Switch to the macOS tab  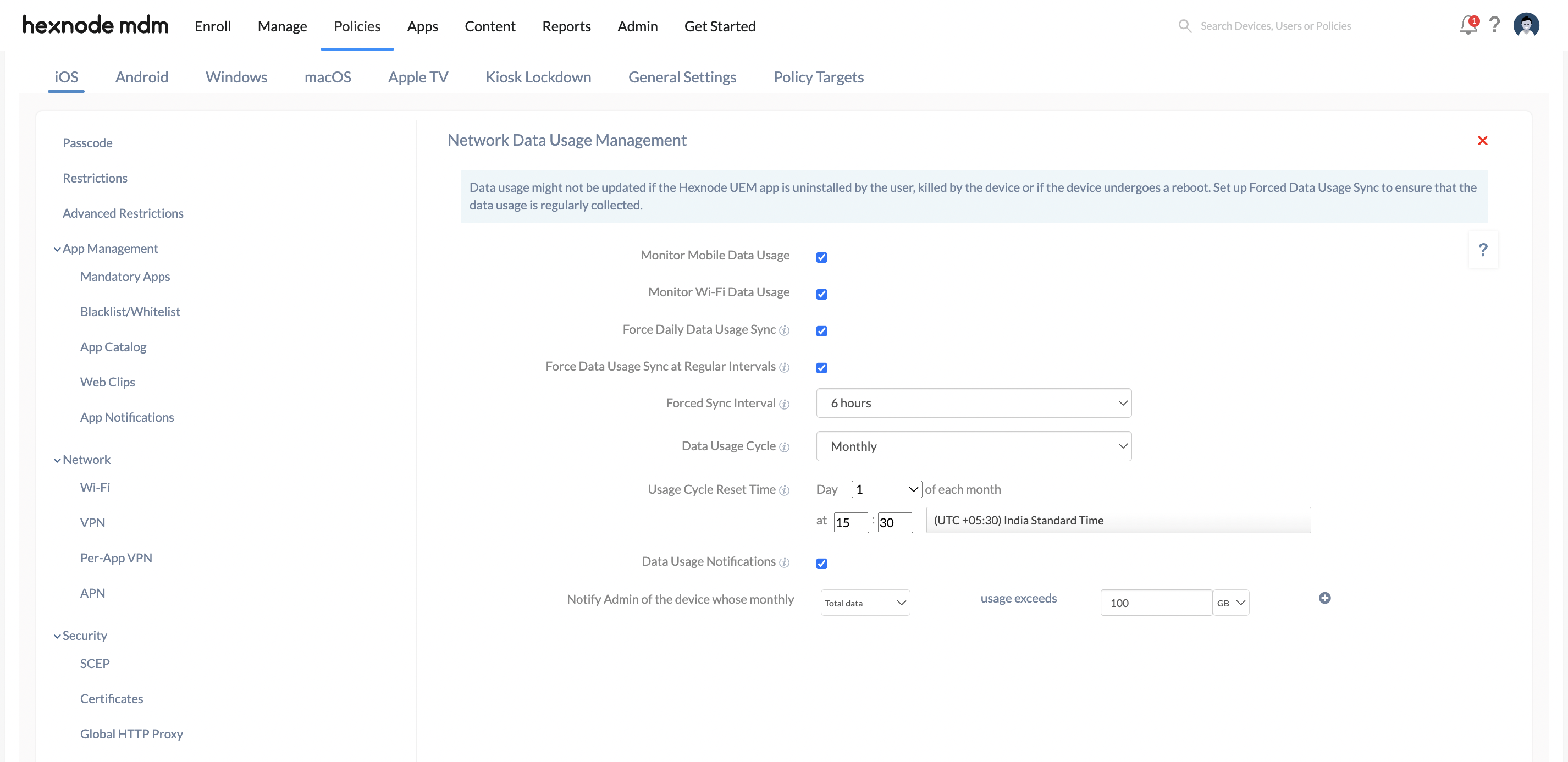(328, 78)
